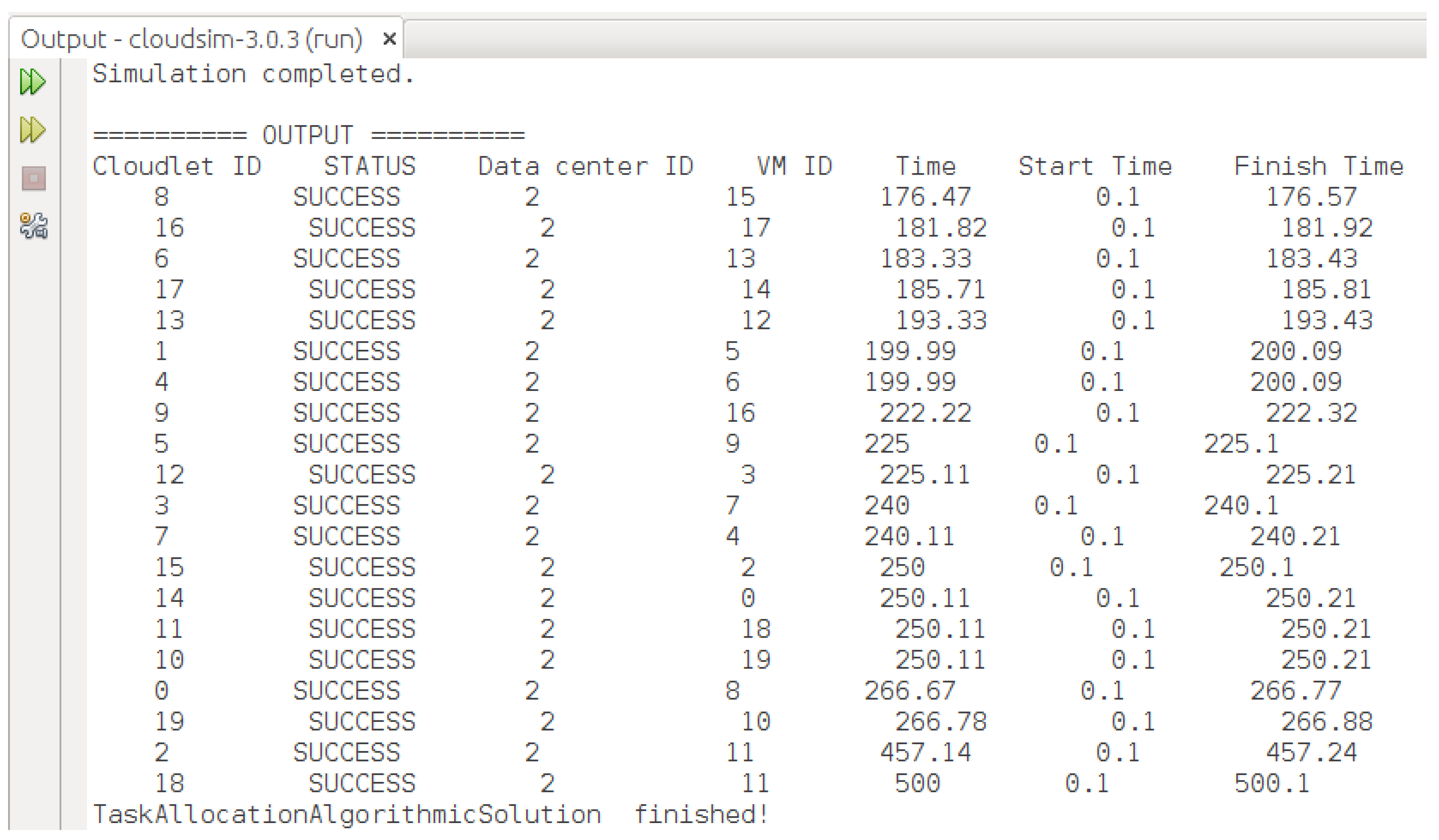Click the 'Cloudlet ID' column header text
Image resolution: width=1439 pixels, height=840 pixels.
pos(176,167)
